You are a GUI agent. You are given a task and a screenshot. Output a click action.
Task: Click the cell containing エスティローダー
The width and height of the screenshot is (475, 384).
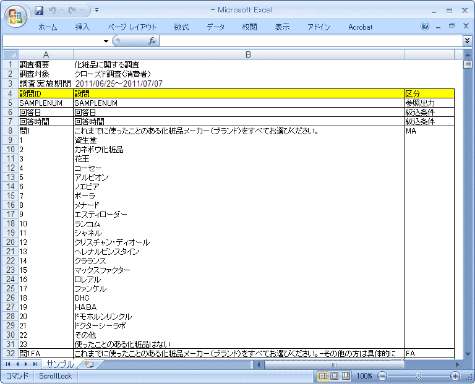click(x=239, y=214)
